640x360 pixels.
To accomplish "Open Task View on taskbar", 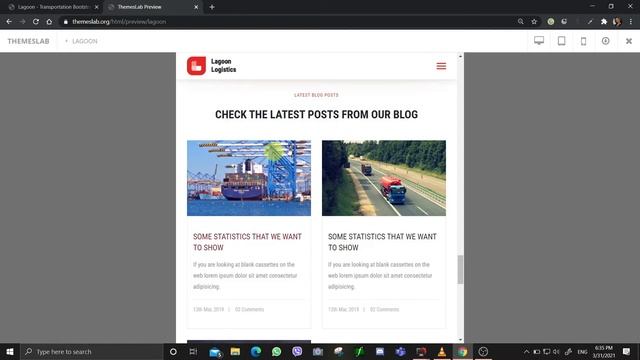I will 193,351.
